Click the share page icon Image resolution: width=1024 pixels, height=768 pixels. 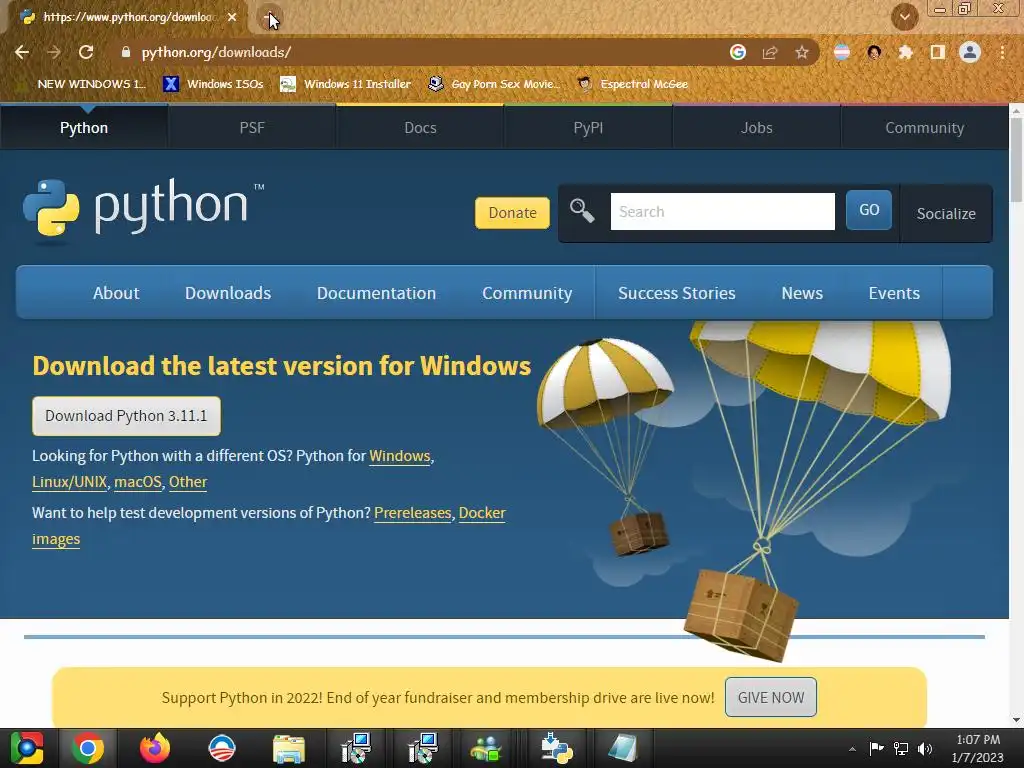coord(770,52)
